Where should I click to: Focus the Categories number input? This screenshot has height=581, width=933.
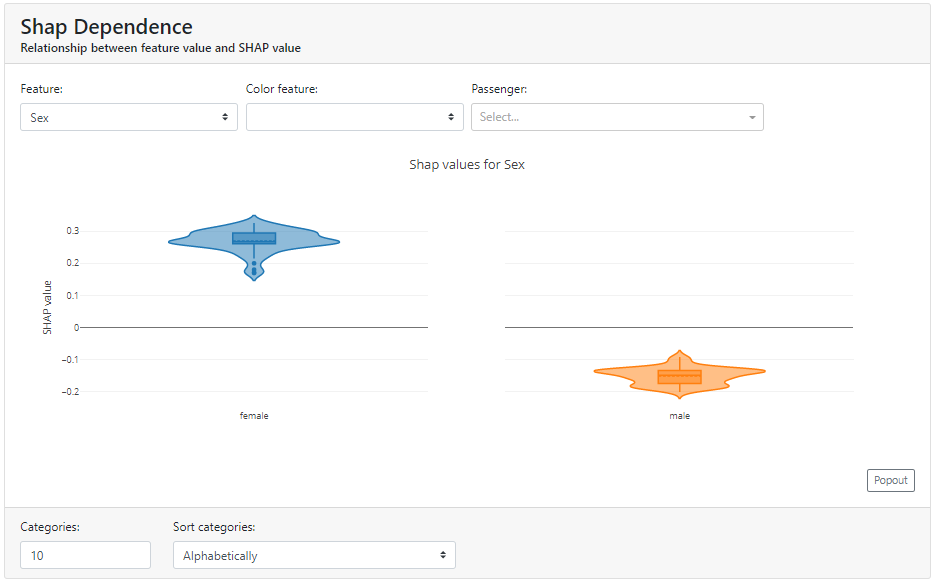[85, 555]
